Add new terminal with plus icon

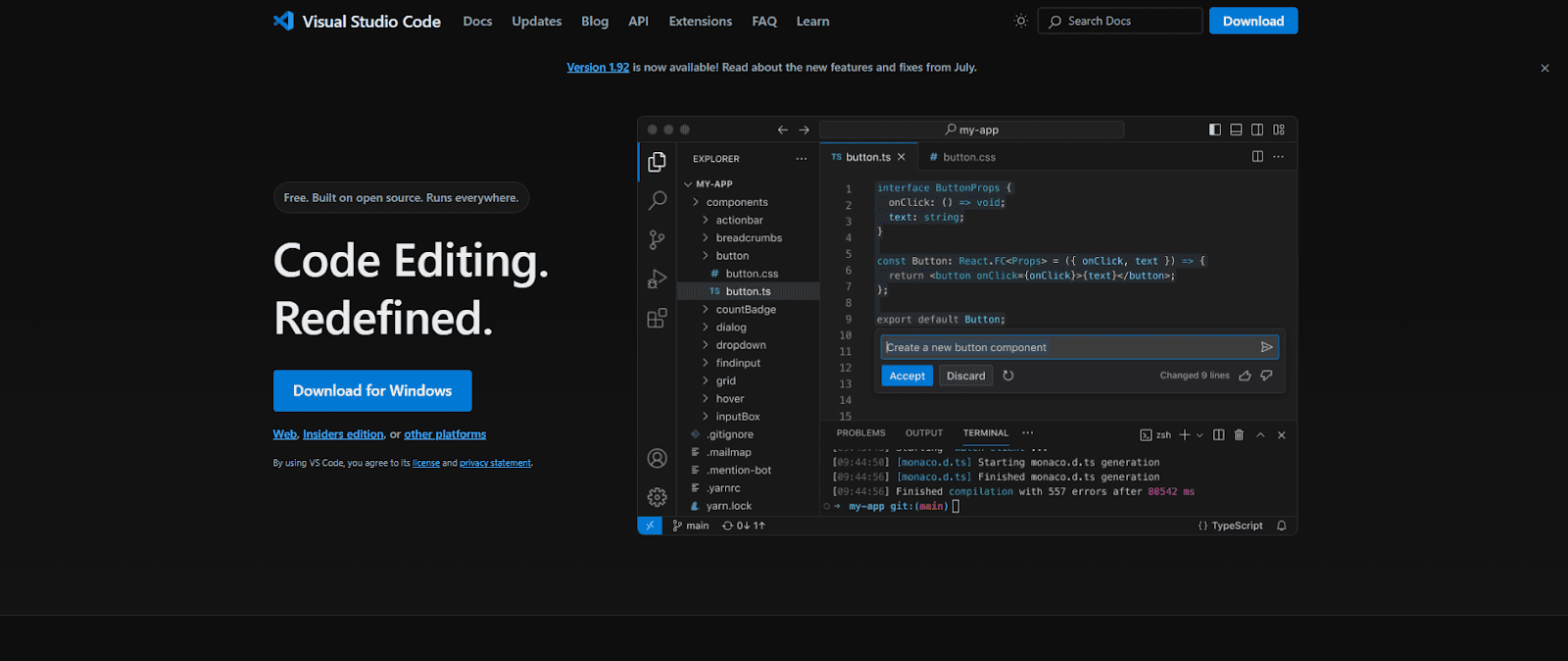click(1185, 434)
